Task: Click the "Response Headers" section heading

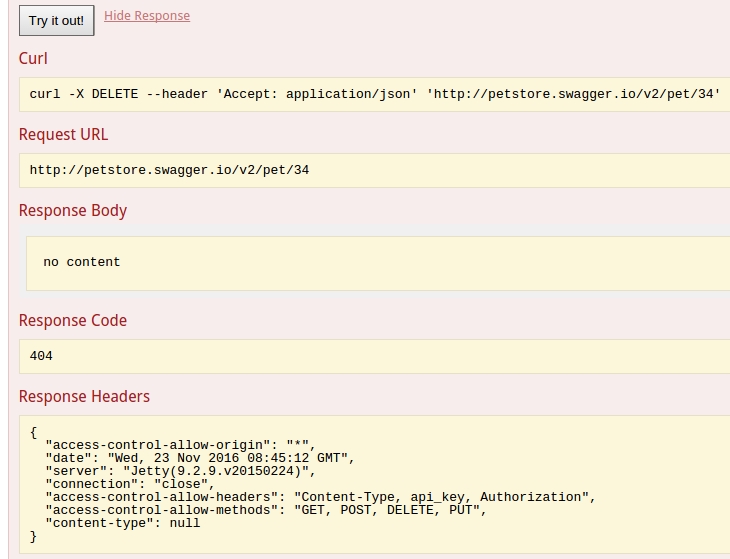Action: click(84, 397)
